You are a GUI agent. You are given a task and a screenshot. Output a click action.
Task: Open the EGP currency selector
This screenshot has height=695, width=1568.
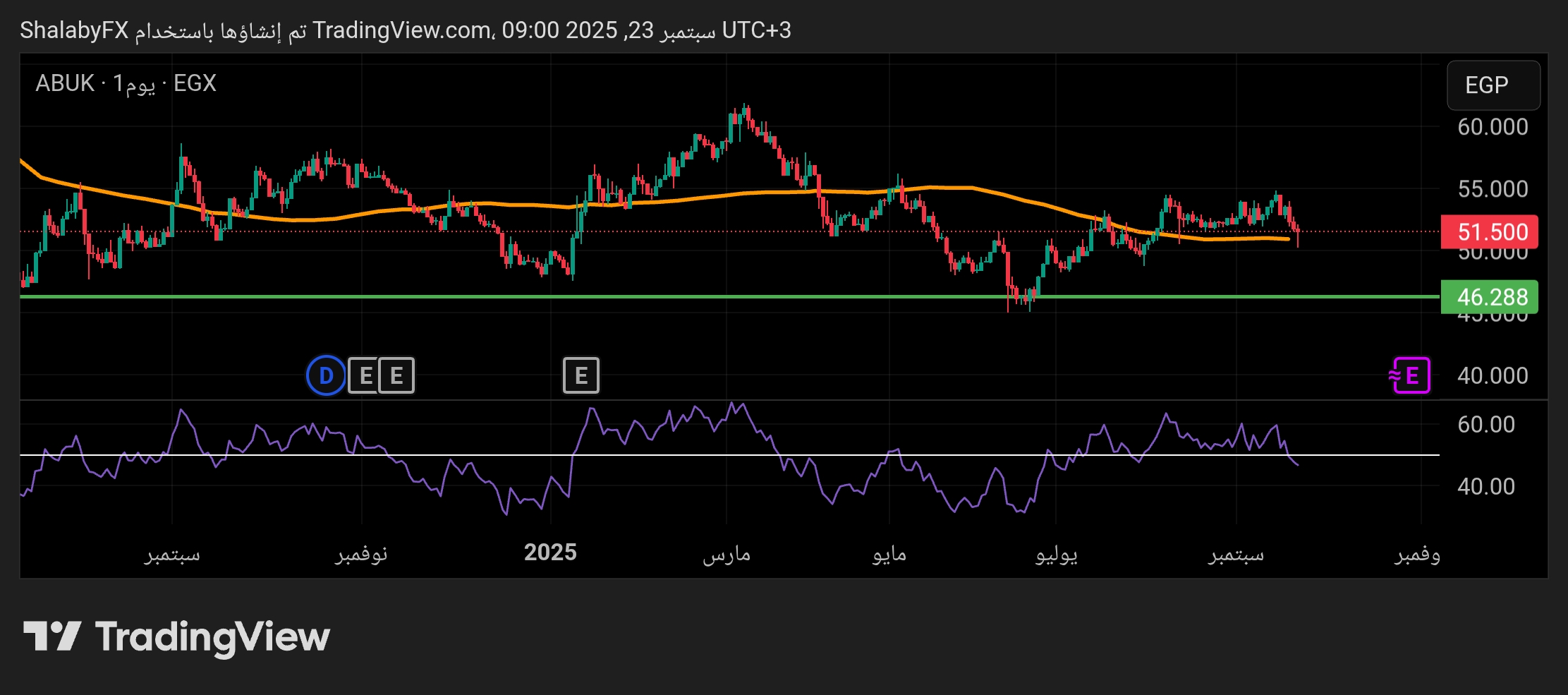[x=1493, y=85]
